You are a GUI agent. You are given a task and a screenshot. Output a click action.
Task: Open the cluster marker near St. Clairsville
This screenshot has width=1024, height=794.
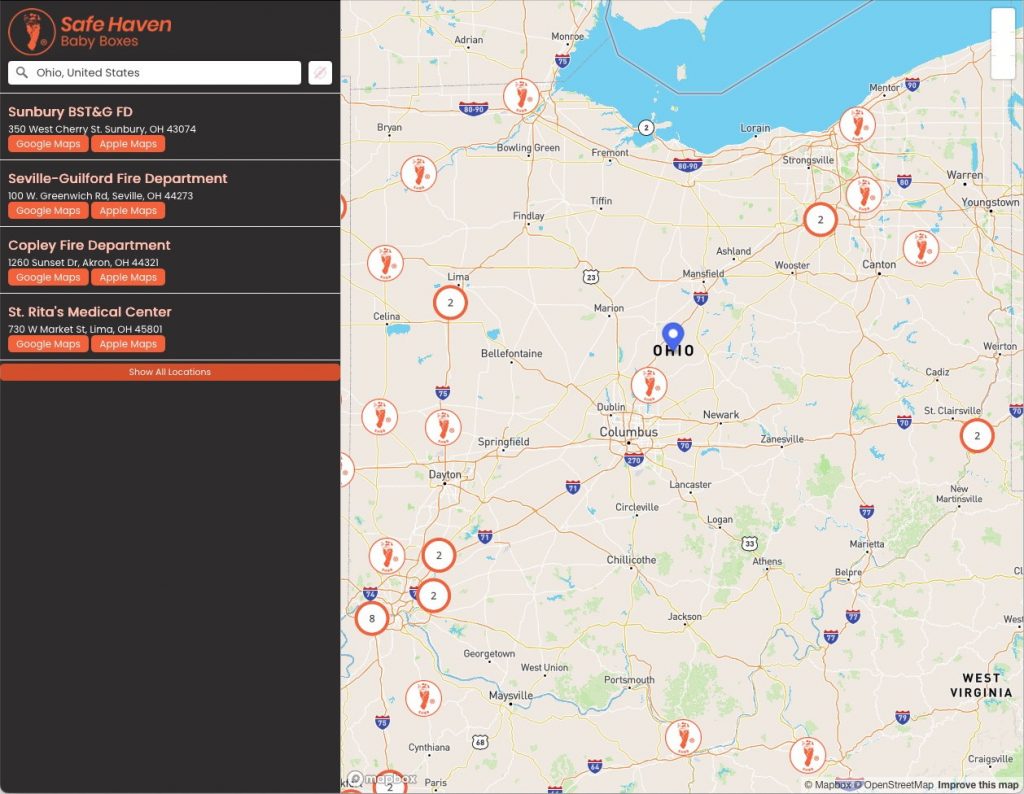[976, 436]
